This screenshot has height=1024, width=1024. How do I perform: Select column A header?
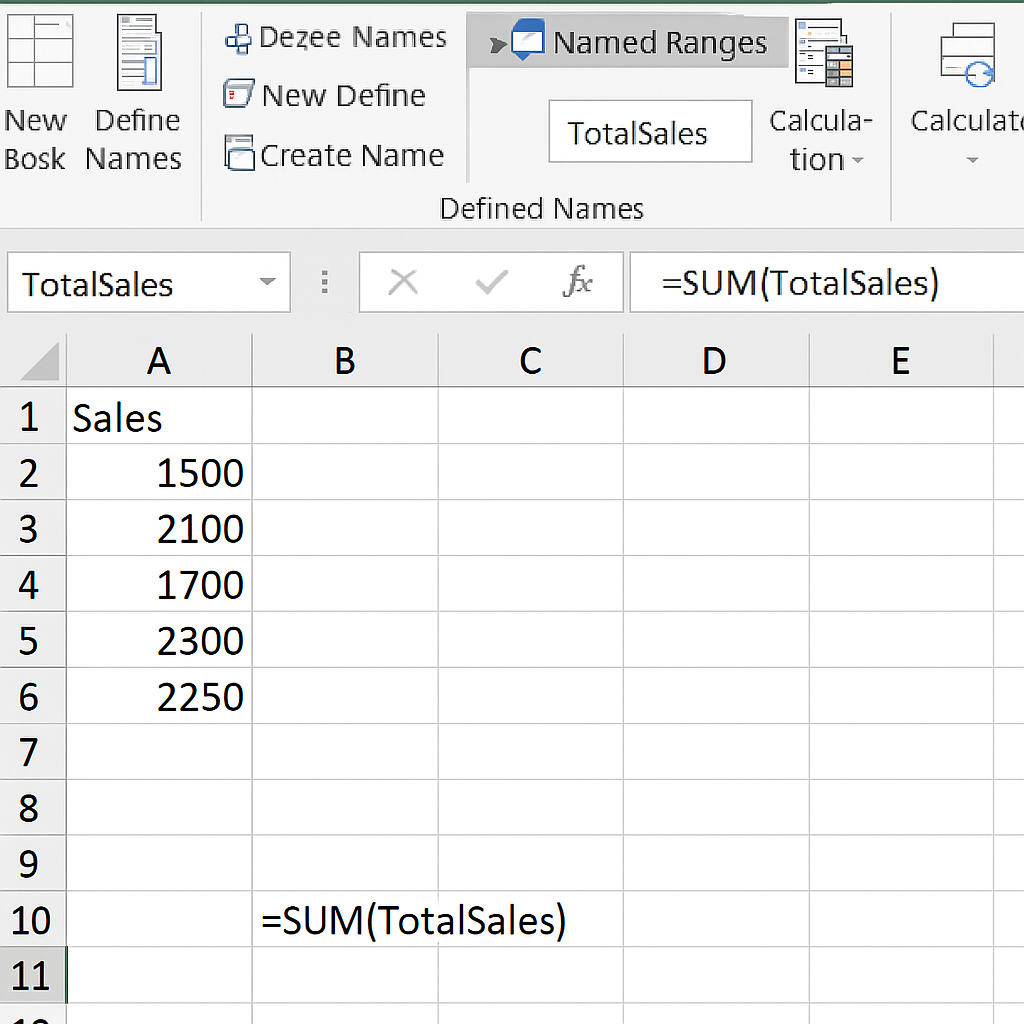point(159,361)
